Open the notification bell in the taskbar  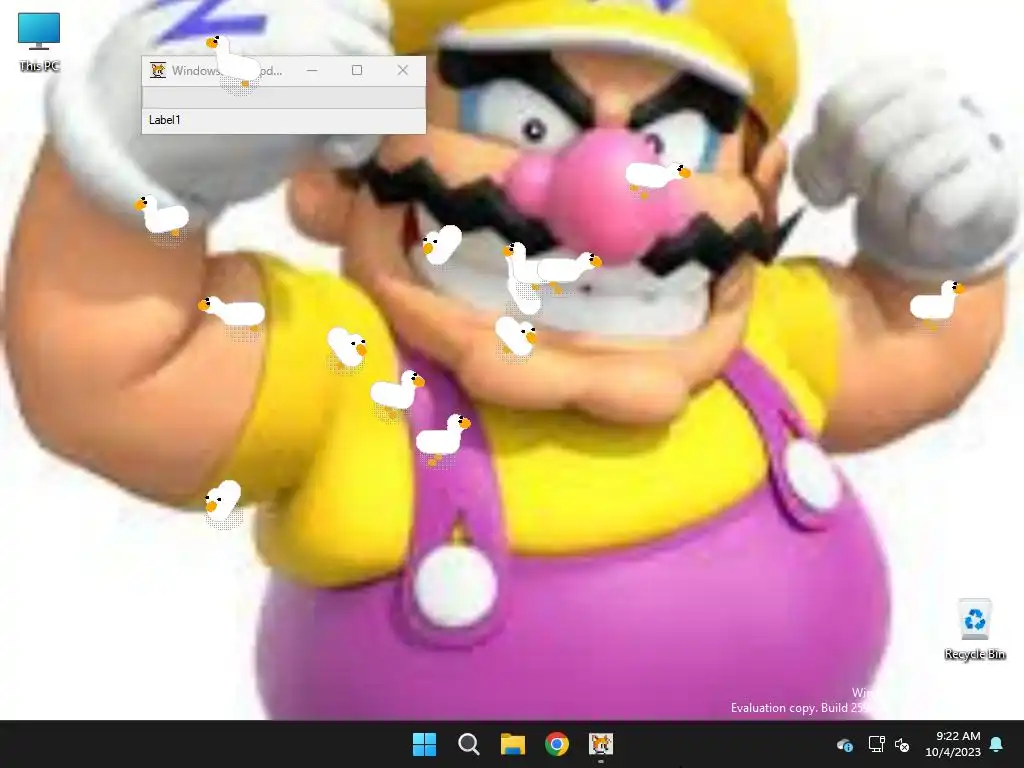coord(997,744)
